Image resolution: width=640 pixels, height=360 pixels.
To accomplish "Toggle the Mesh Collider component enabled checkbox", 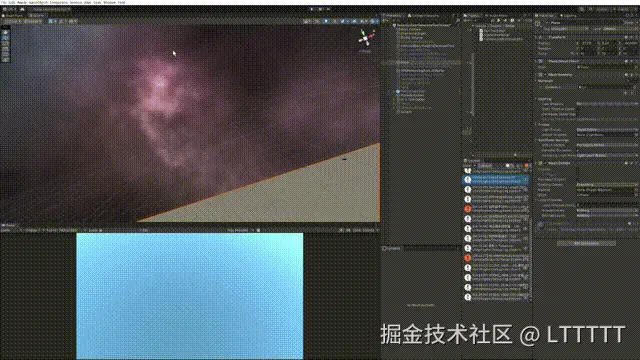I will pyautogui.click(x=546, y=163).
